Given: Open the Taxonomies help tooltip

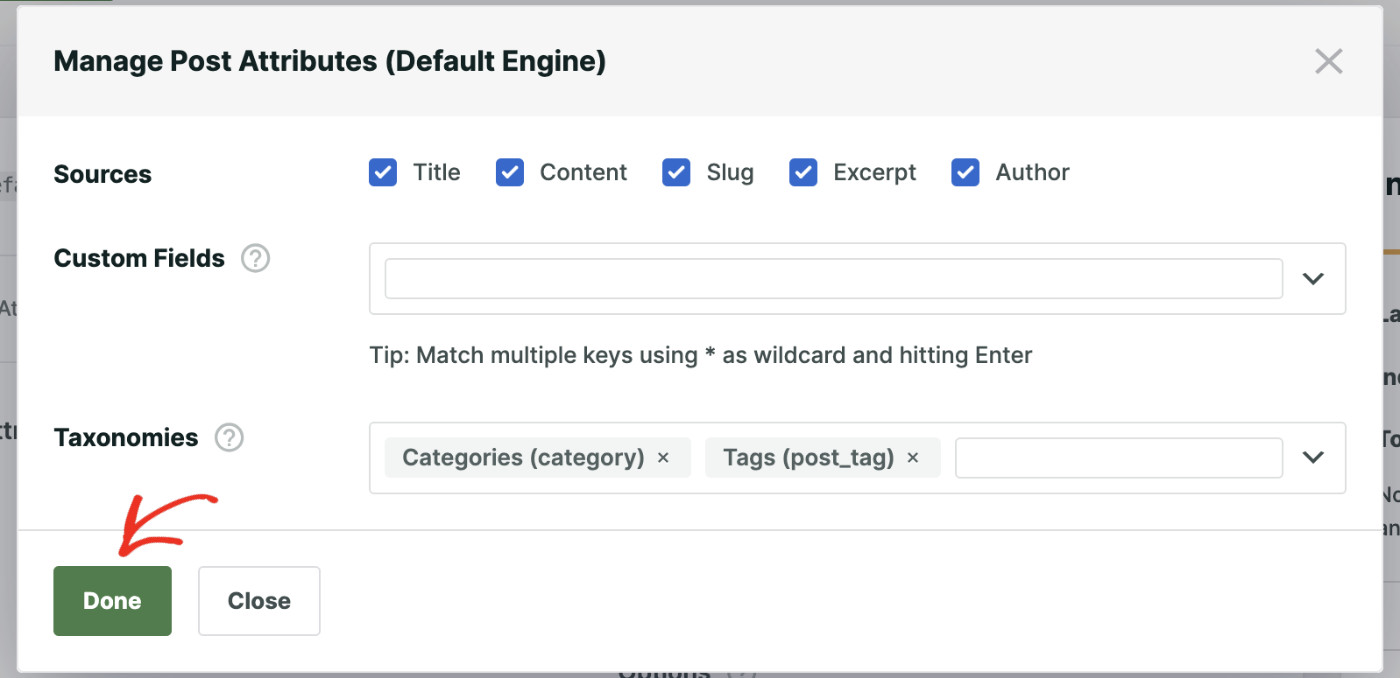Looking at the screenshot, I should click(x=228, y=437).
